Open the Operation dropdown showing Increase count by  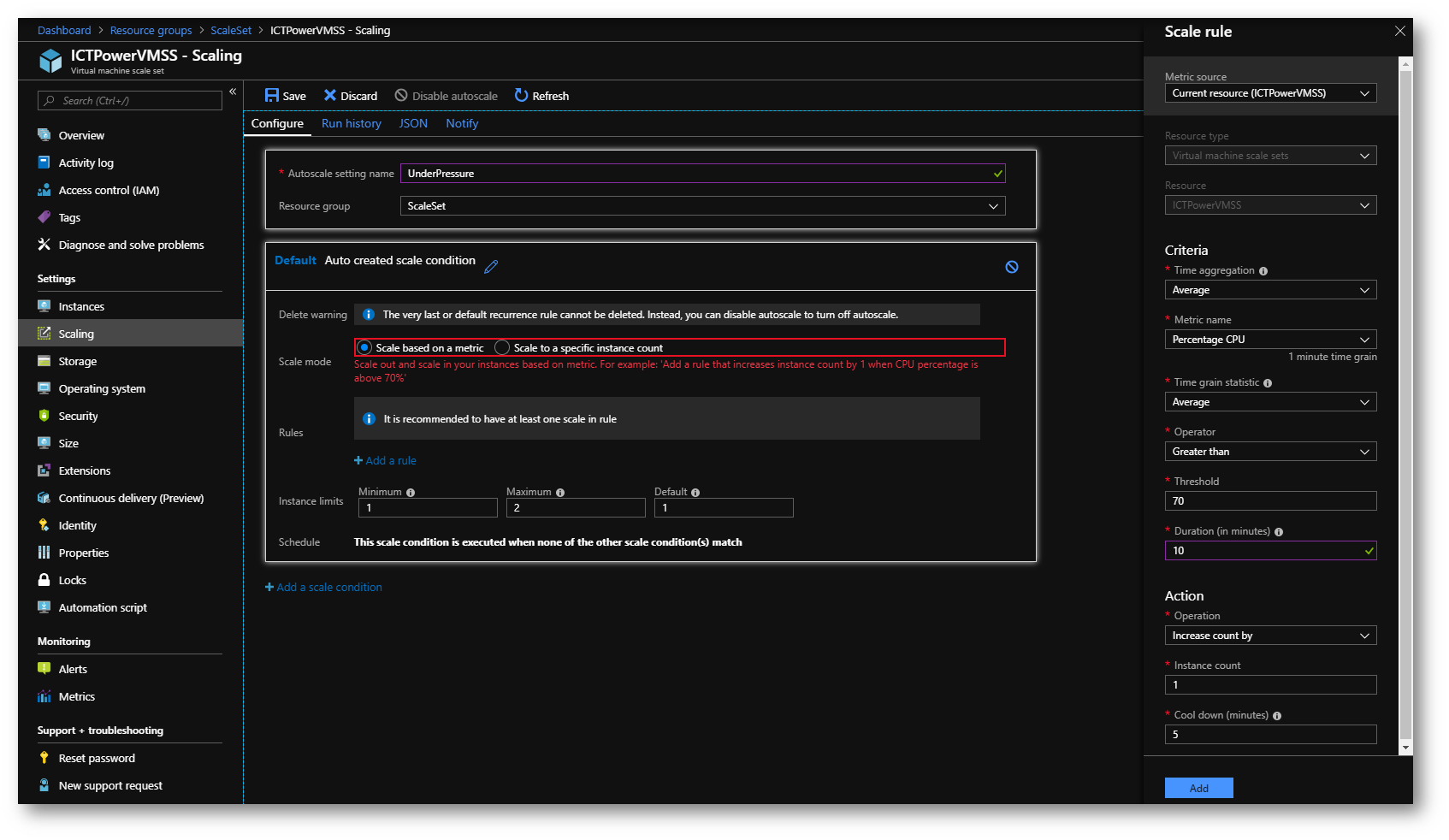tap(1270, 636)
